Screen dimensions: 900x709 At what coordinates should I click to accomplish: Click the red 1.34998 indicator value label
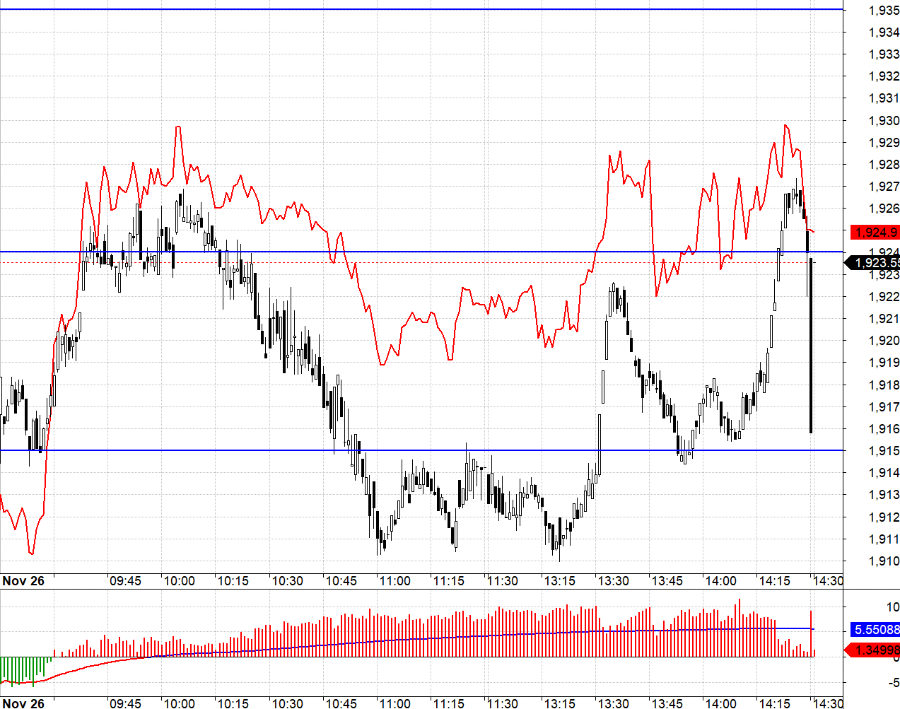[872, 651]
